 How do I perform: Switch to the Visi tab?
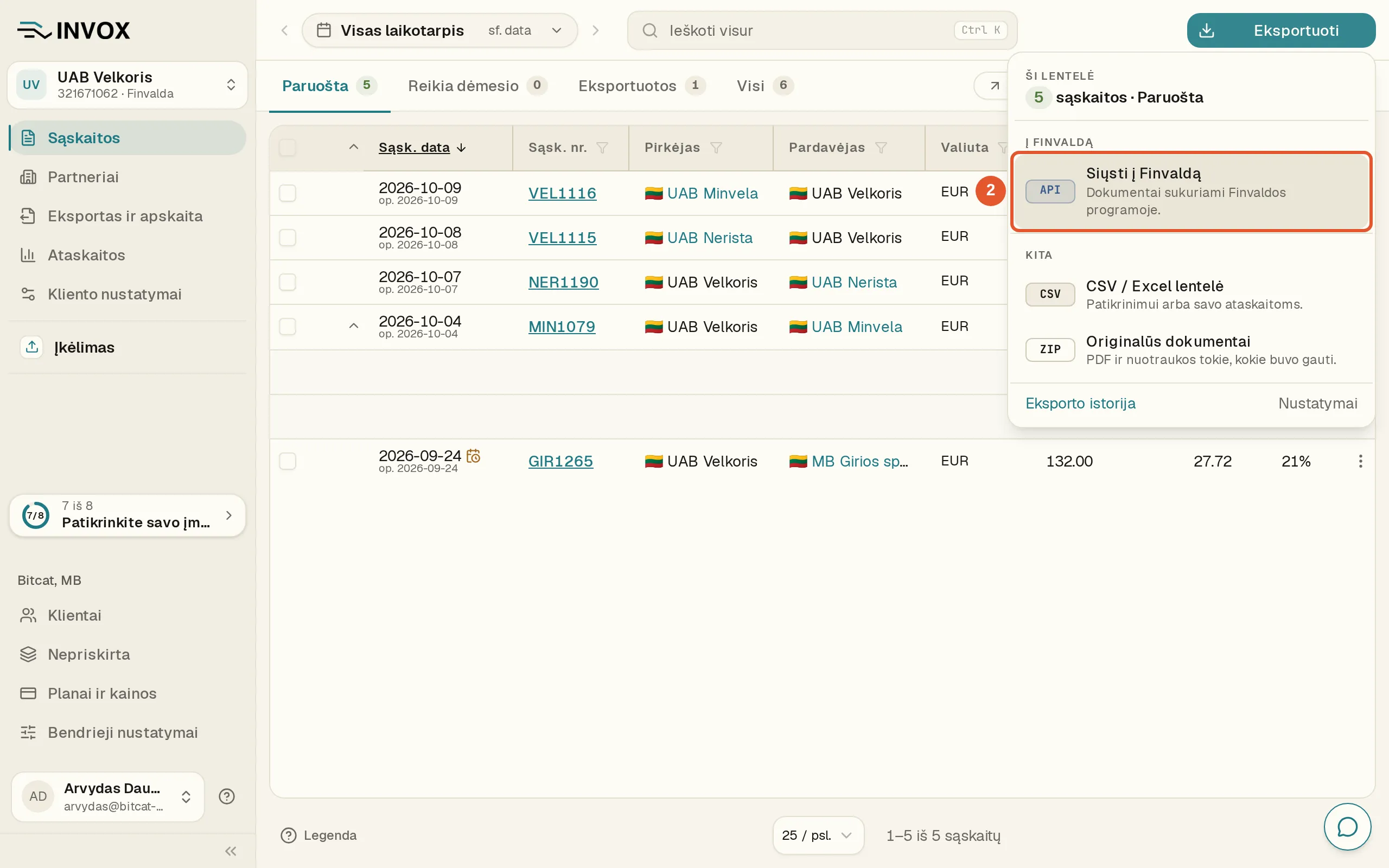(x=765, y=86)
